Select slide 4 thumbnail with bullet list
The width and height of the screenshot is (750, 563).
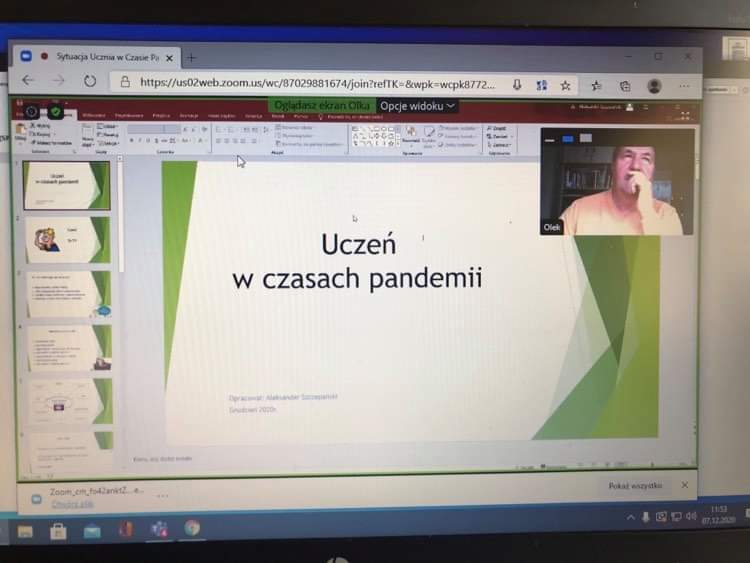coord(69,348)
